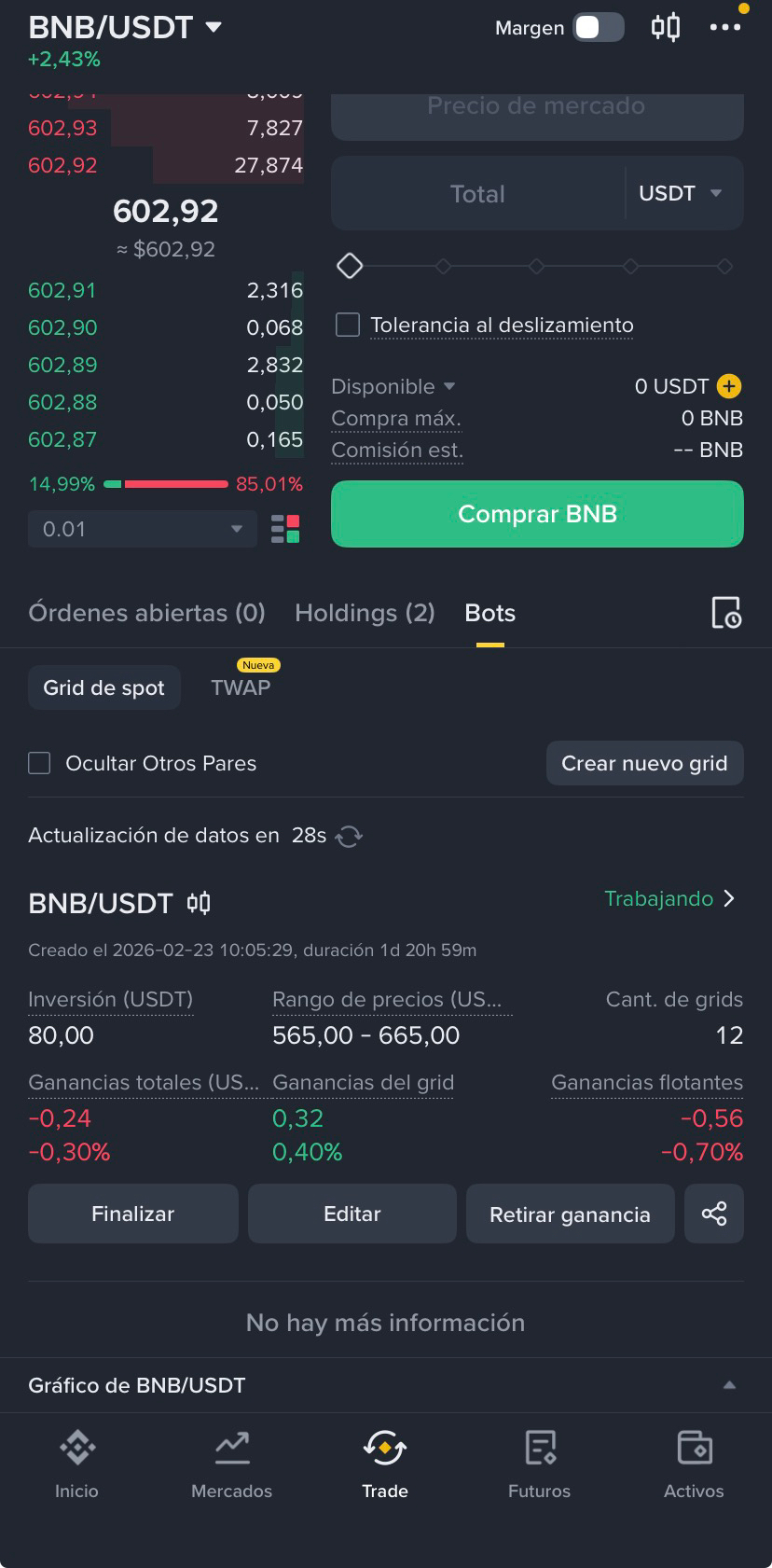Screen dimensions: 772x1568
Task: Click Crear nuevo grid button
Action: click(x=644, y=763)
